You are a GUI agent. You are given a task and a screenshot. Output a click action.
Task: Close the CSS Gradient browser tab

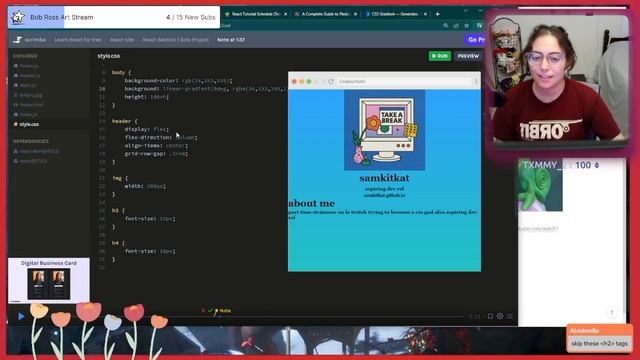tap(425, 14)
